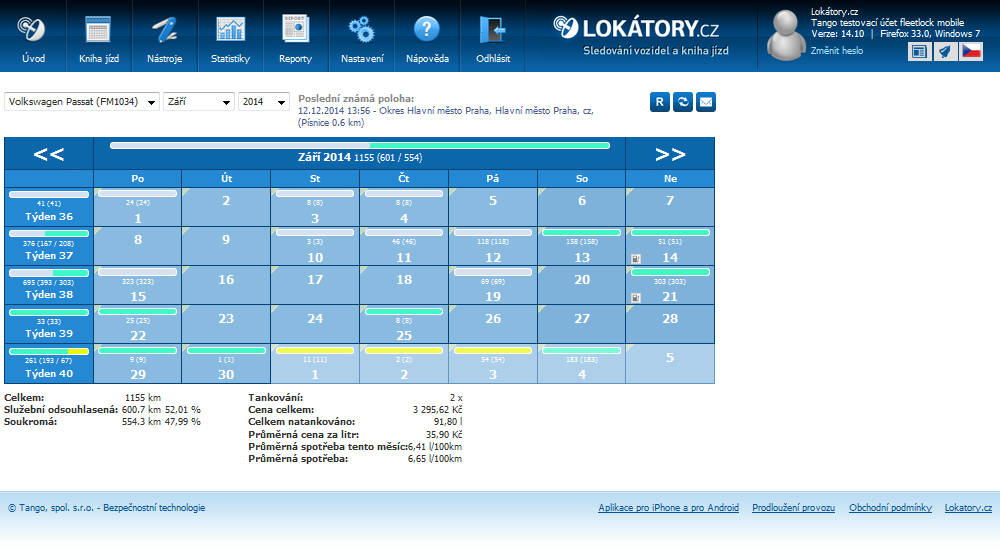
Task: Click the envelope email icon button
Action: click(x=706, y=102)
